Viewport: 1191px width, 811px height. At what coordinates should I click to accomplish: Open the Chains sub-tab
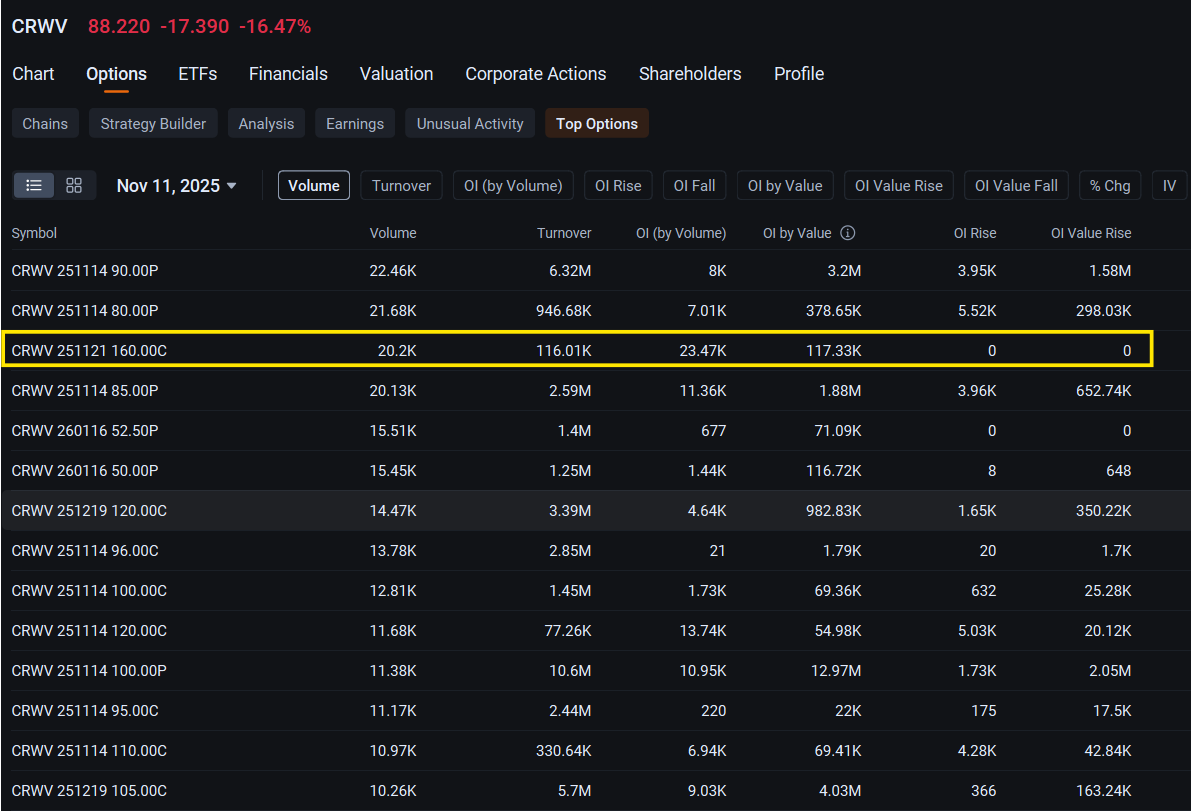pyautogui.click(x=45, y=124)
